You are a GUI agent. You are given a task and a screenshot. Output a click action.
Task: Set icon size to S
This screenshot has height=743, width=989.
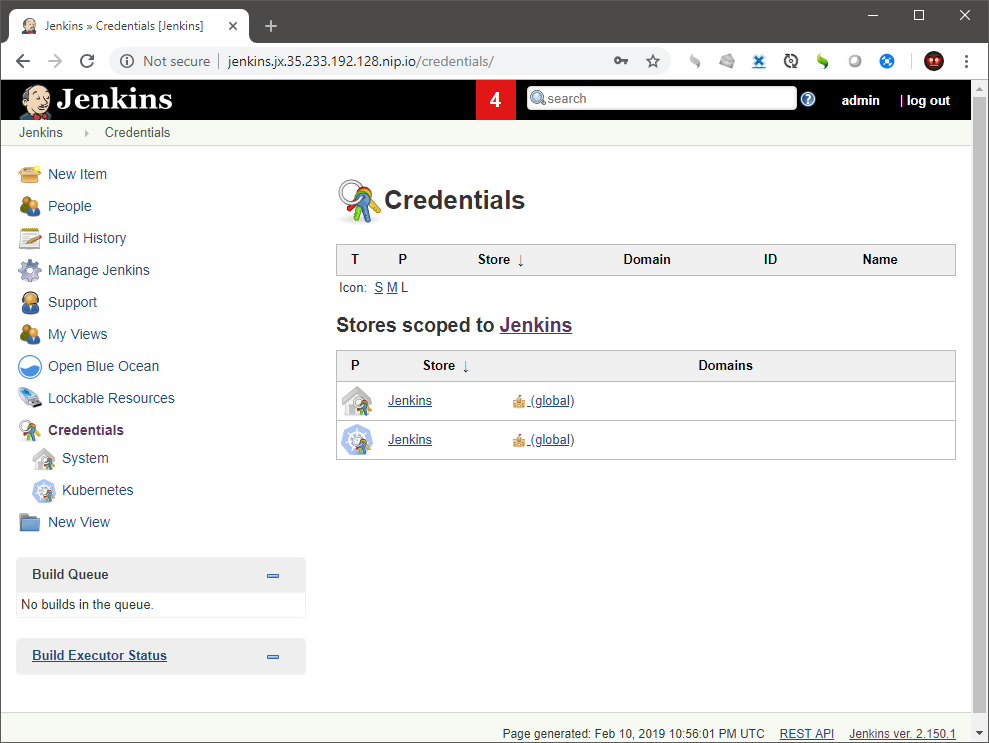[x=378, y=288]
